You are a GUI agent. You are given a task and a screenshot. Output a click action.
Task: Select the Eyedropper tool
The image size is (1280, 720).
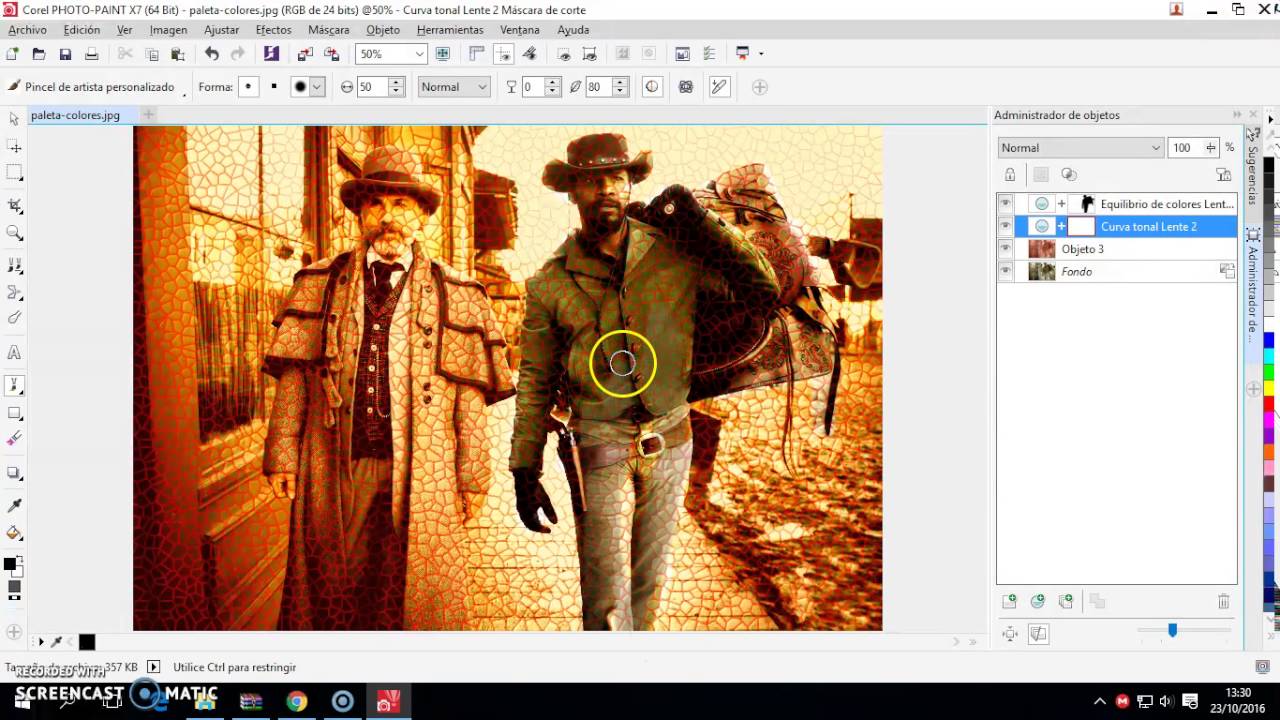point(14,506)
